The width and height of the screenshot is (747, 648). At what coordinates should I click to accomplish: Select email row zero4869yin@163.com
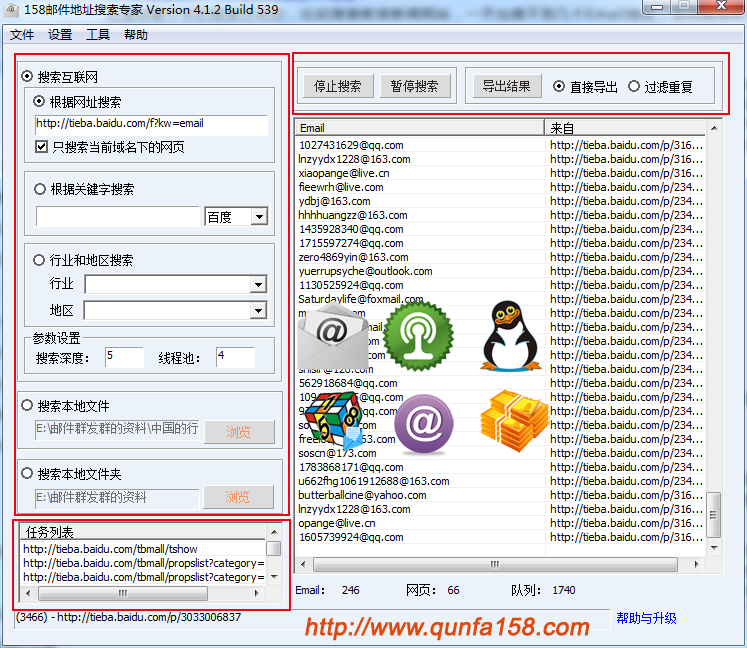[420, 257]
